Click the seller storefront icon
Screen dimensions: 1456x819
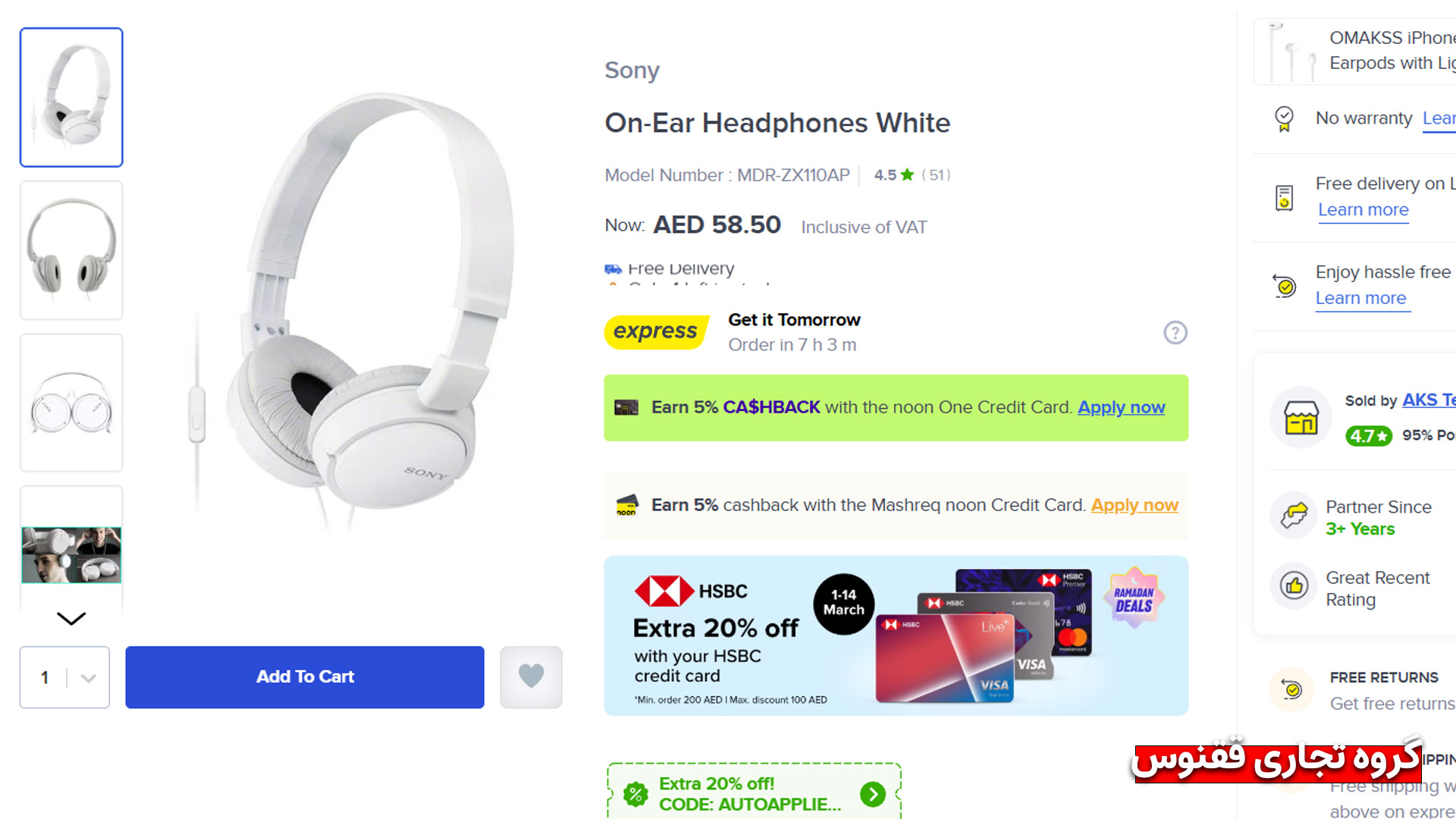(x=1301, y=418)
